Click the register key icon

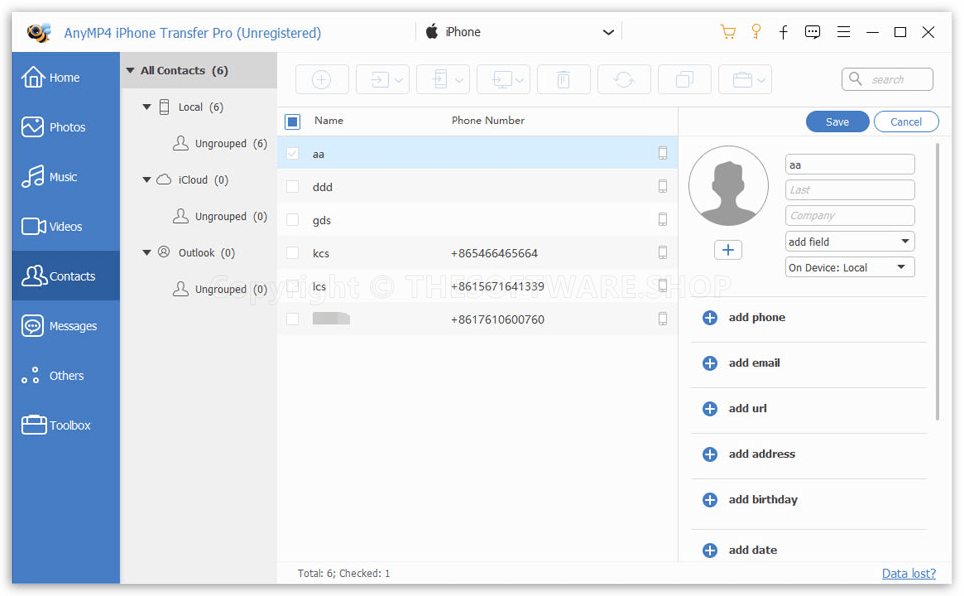click(756, 32)
